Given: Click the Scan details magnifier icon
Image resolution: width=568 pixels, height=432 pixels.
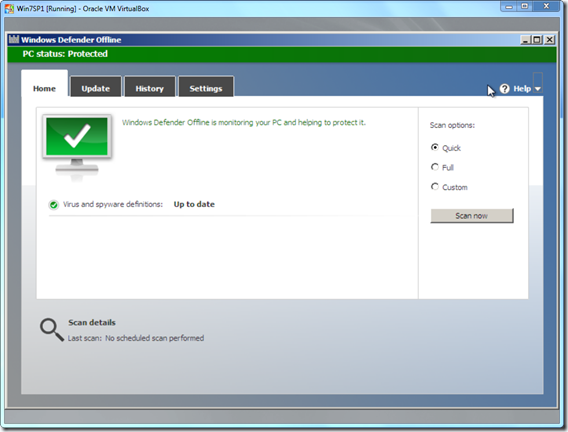Looking at the screenshot, I should (x=52, y=329).
